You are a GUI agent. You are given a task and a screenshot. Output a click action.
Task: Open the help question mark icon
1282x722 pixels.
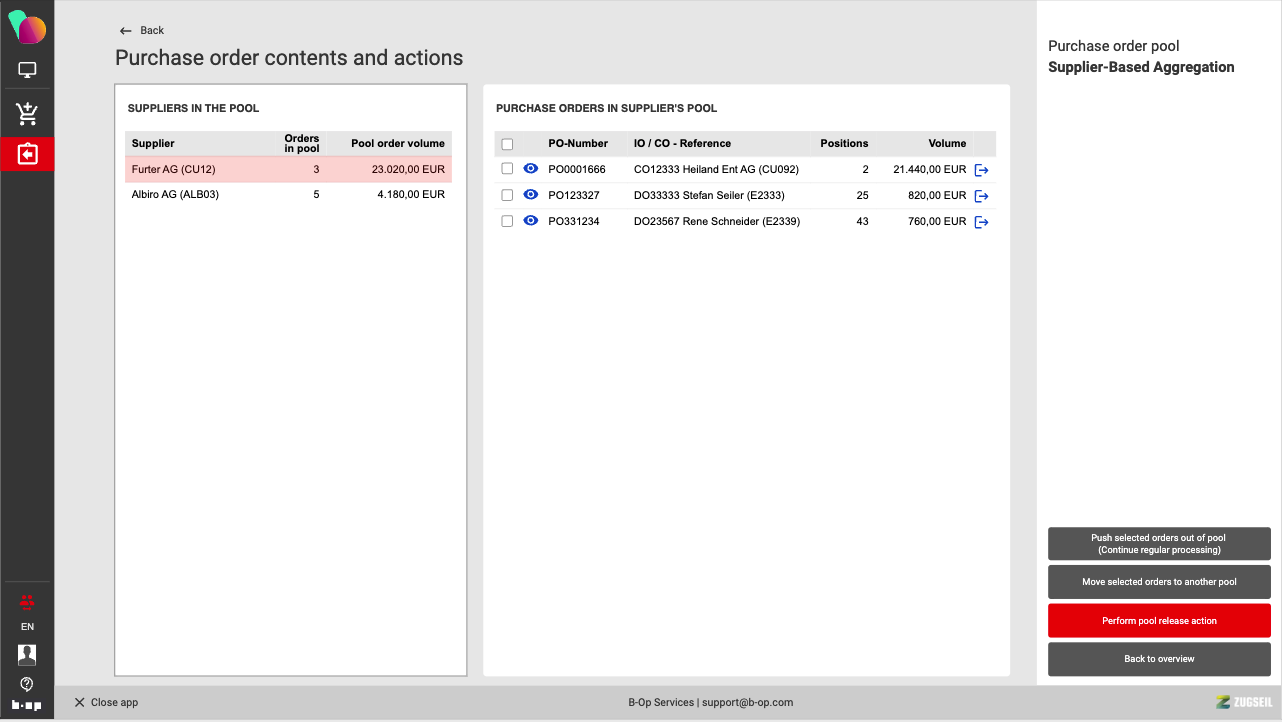pyautogui.click(x=27, y=684)
